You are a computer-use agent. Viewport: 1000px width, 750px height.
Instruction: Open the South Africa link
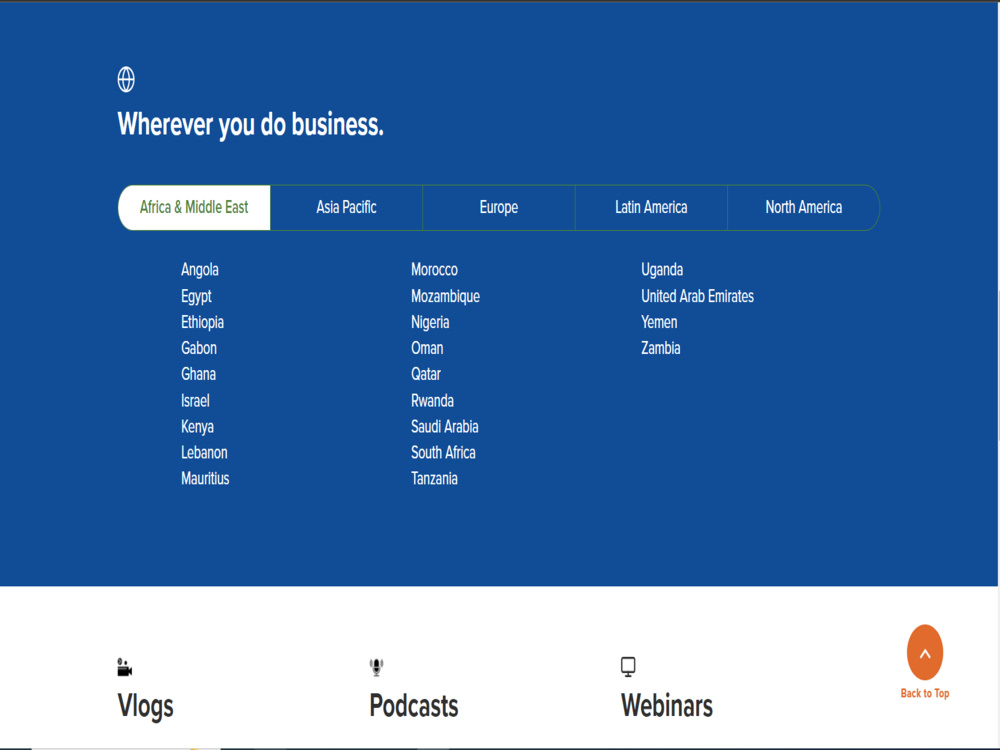click(443, 453)
